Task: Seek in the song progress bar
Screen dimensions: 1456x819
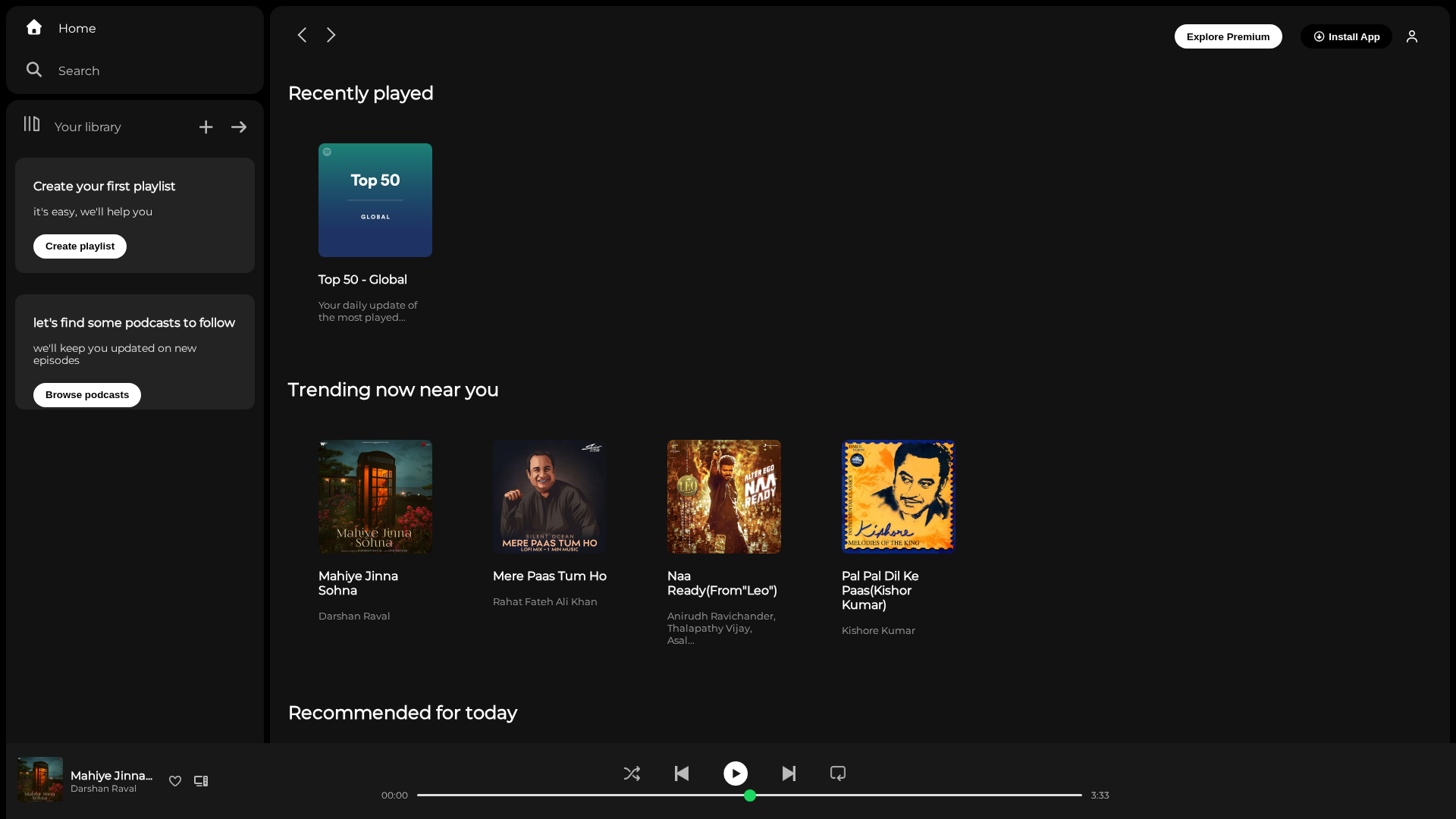Action: point(749,795)
